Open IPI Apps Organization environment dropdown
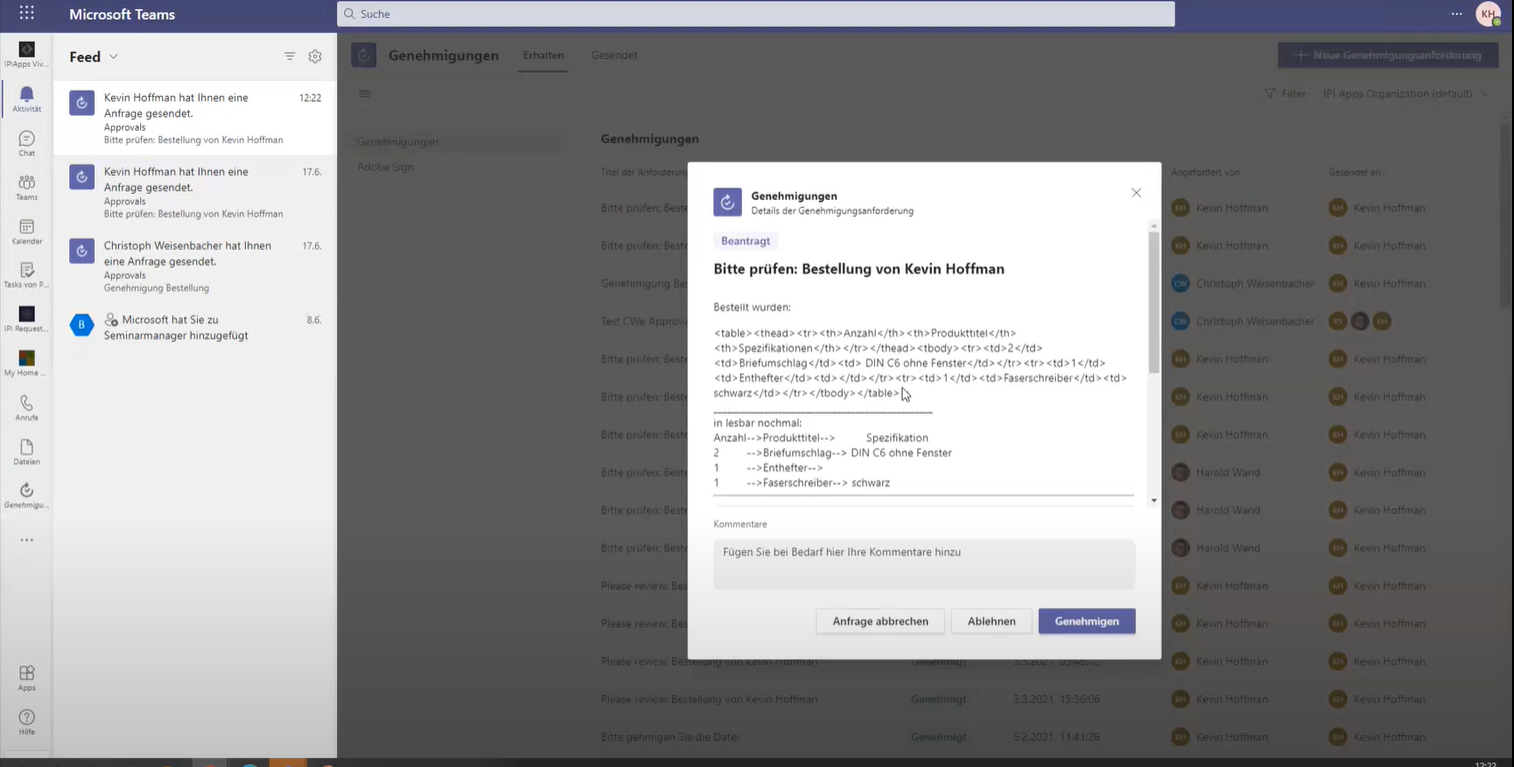Viewport: 1514px width, 767px height. coord(1405,94)
